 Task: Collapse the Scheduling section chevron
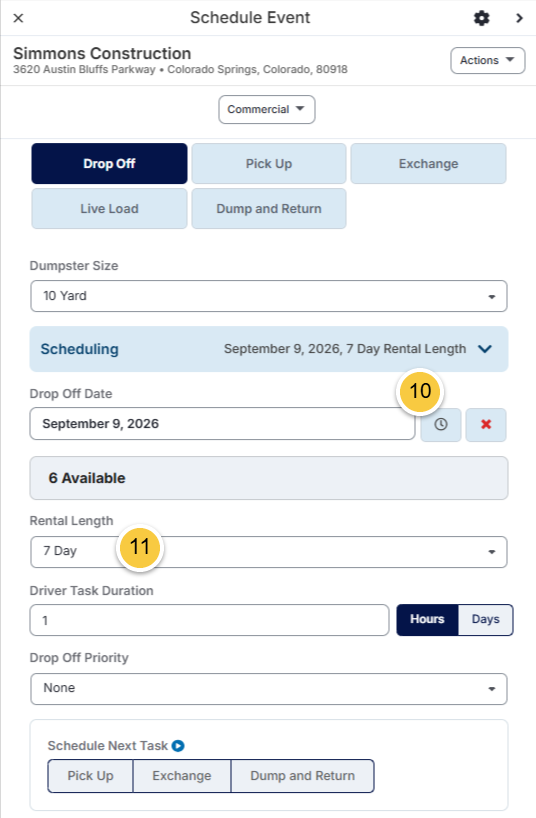pos(485,349)
